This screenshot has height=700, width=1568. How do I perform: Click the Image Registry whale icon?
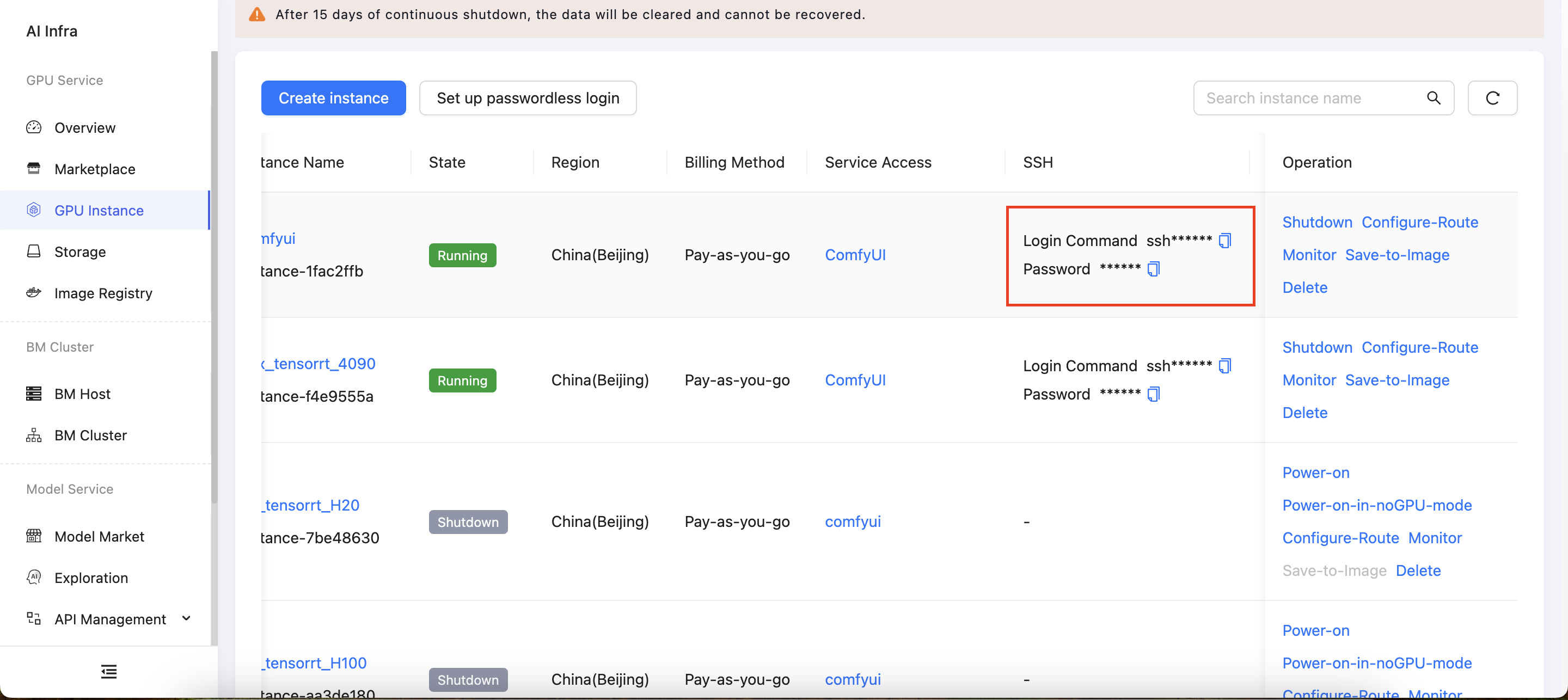coord(34,293)
